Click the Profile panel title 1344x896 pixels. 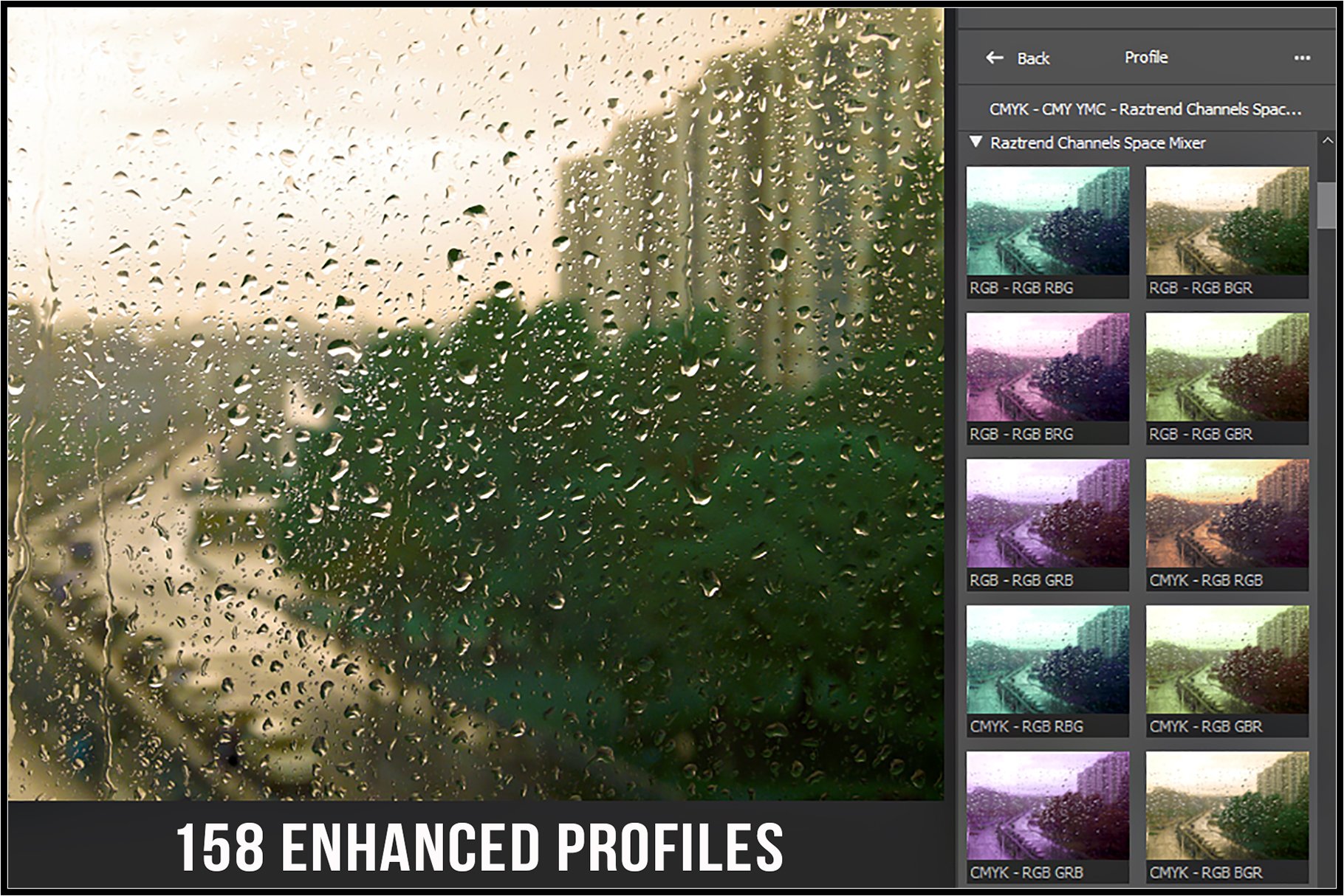pos(1146,57)
